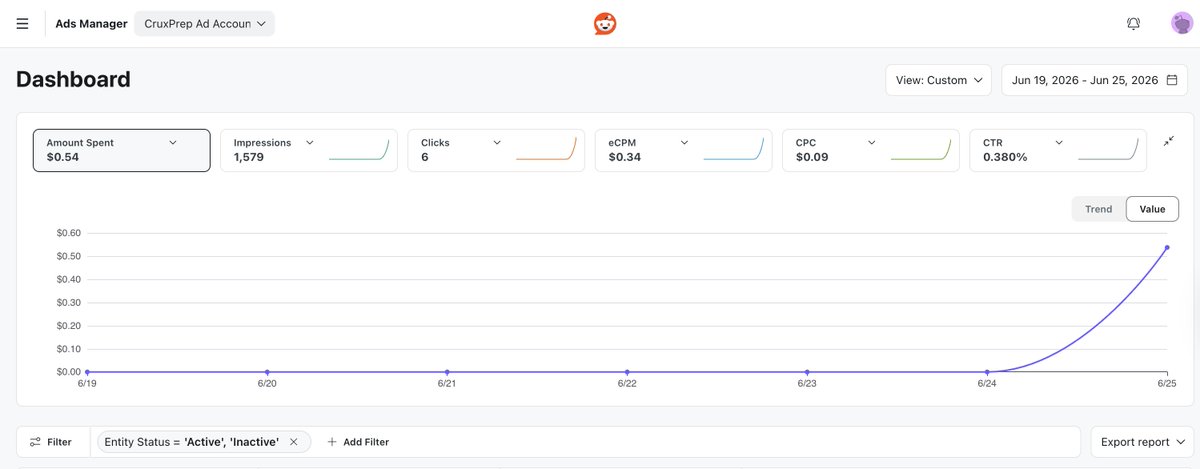Click the $0.00 y-axis label
This screenshot has width=1200, height=469.
(68, 372)
